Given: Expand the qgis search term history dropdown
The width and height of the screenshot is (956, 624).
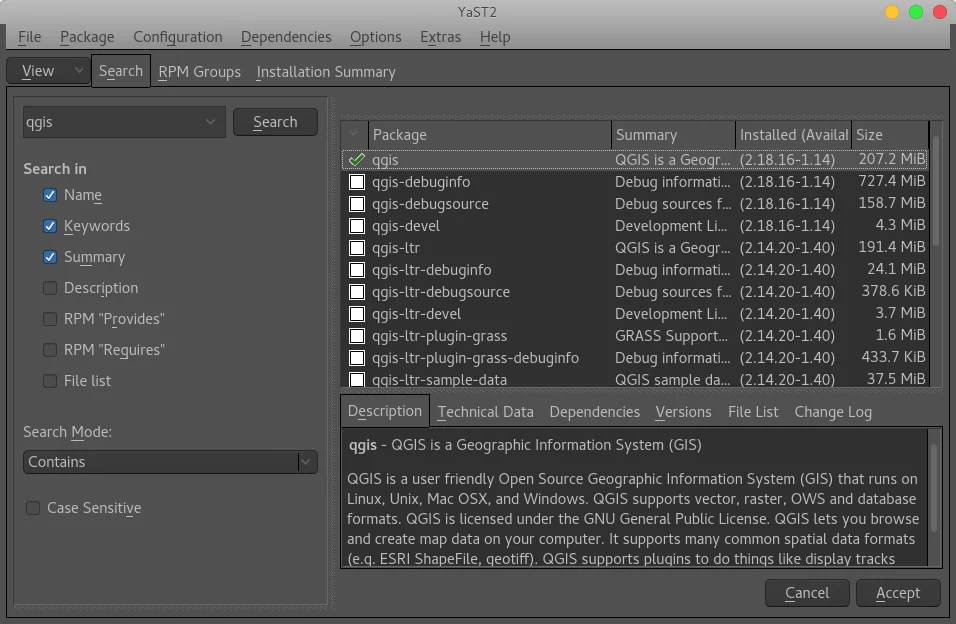Looking at the screenshot, I should tap(210, 122).
